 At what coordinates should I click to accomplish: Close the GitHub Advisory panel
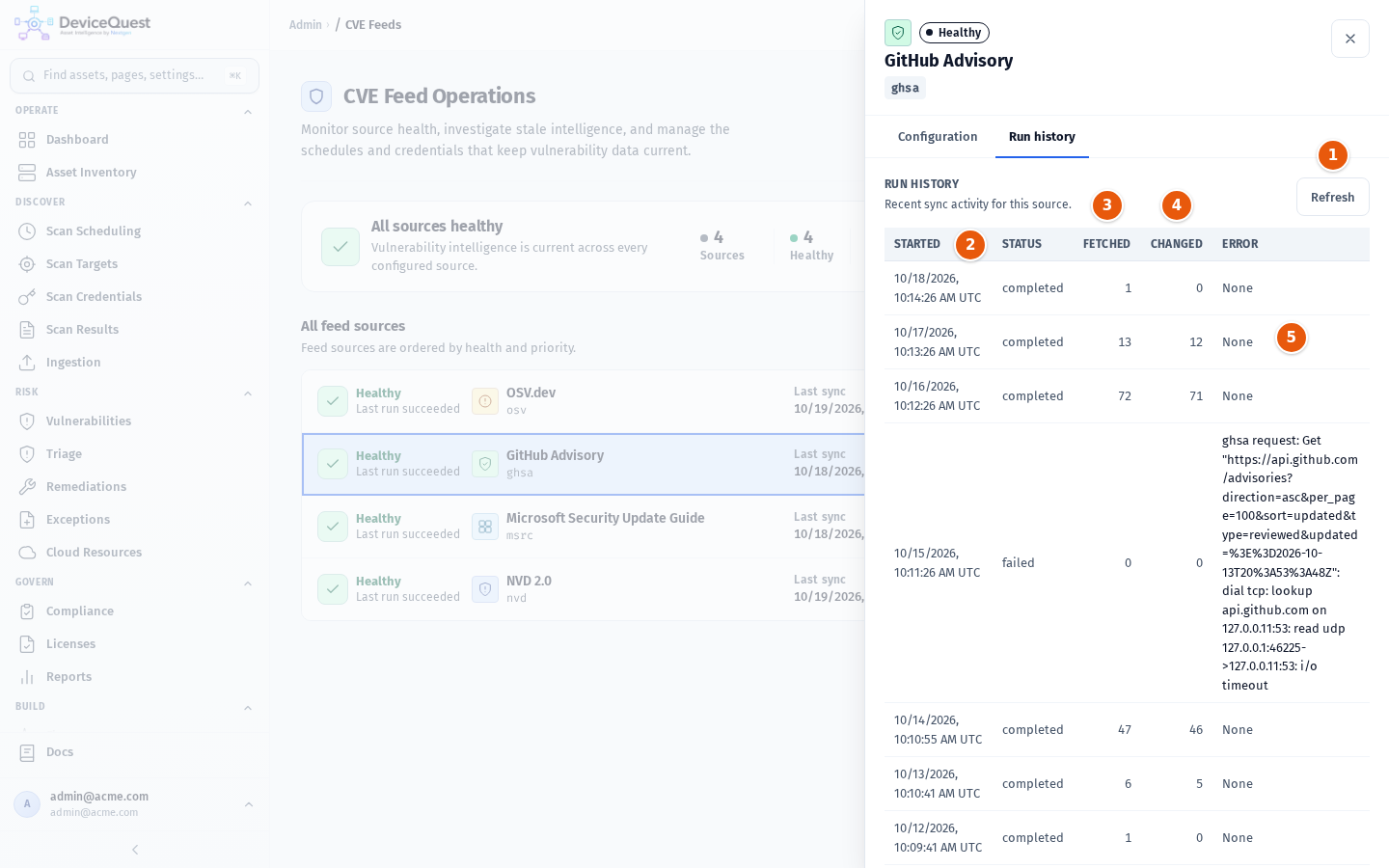click(1350, 39)
